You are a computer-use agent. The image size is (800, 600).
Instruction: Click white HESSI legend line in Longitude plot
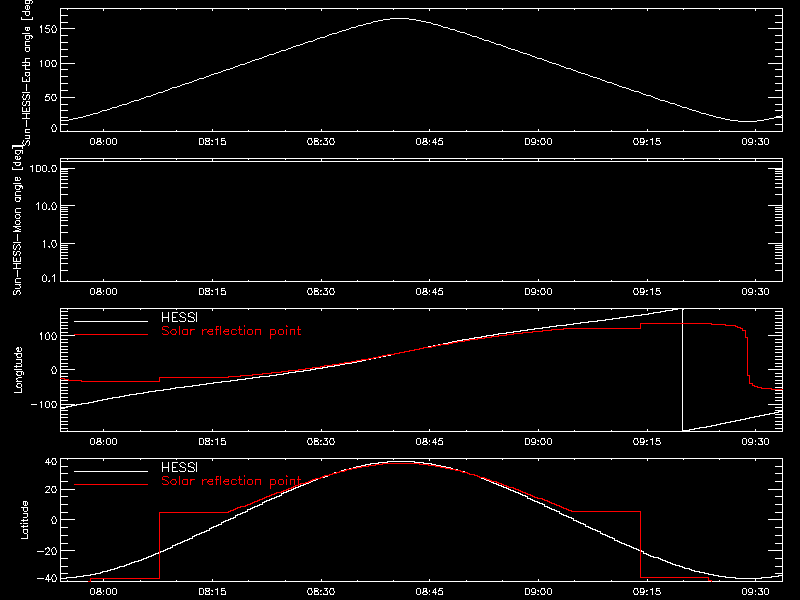tap(111, 321)
